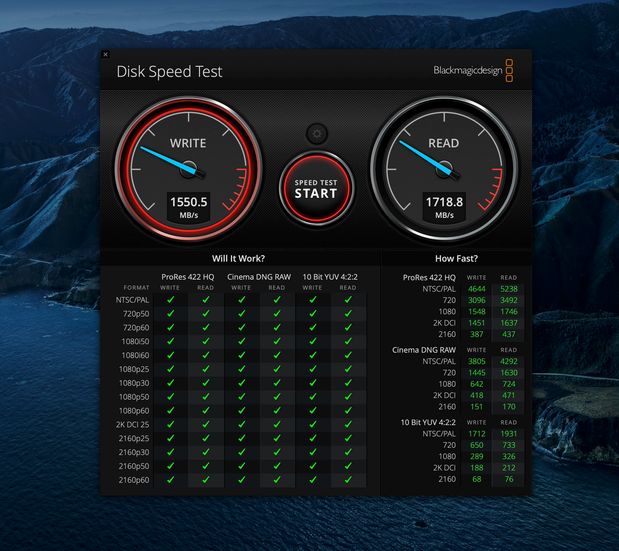Viewport: 619px width, 551px height.
Task: Click the 1080p30 format row label
Action: click(134, 383)
